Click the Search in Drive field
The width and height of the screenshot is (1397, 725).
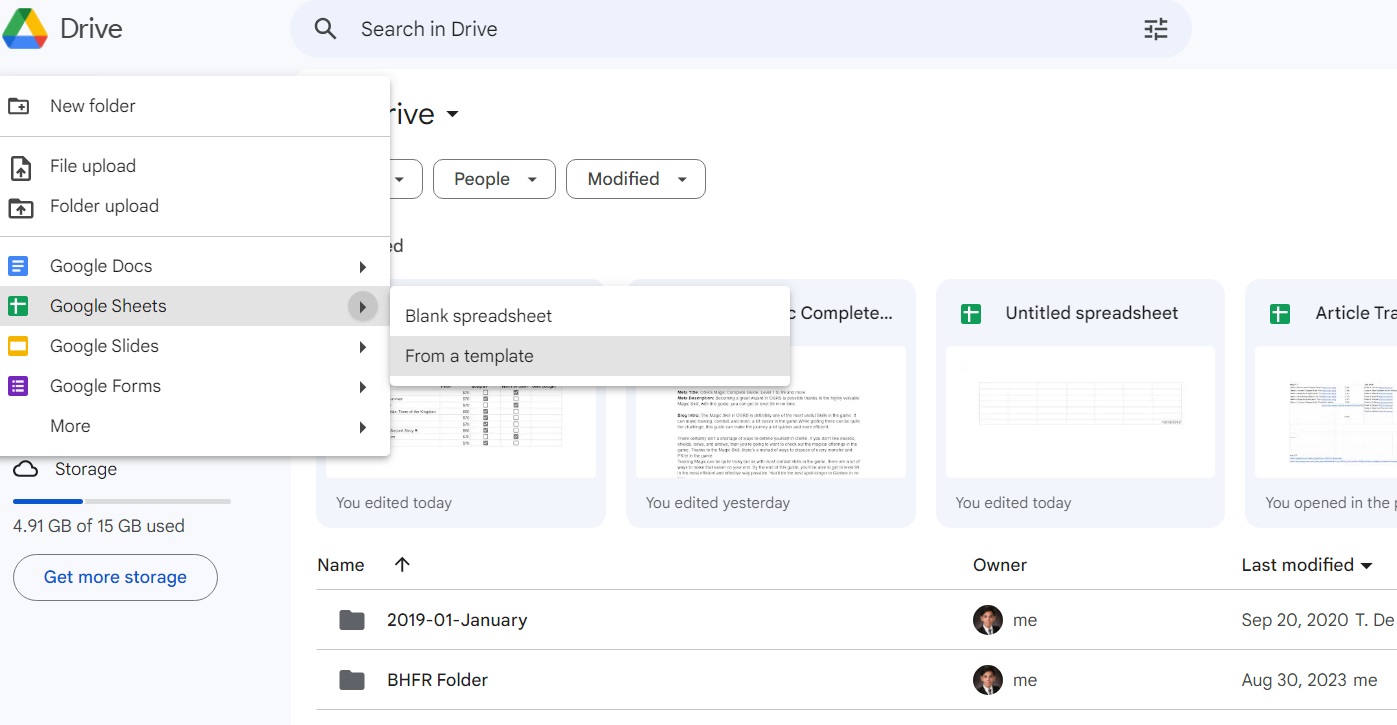tap(740, 29)
